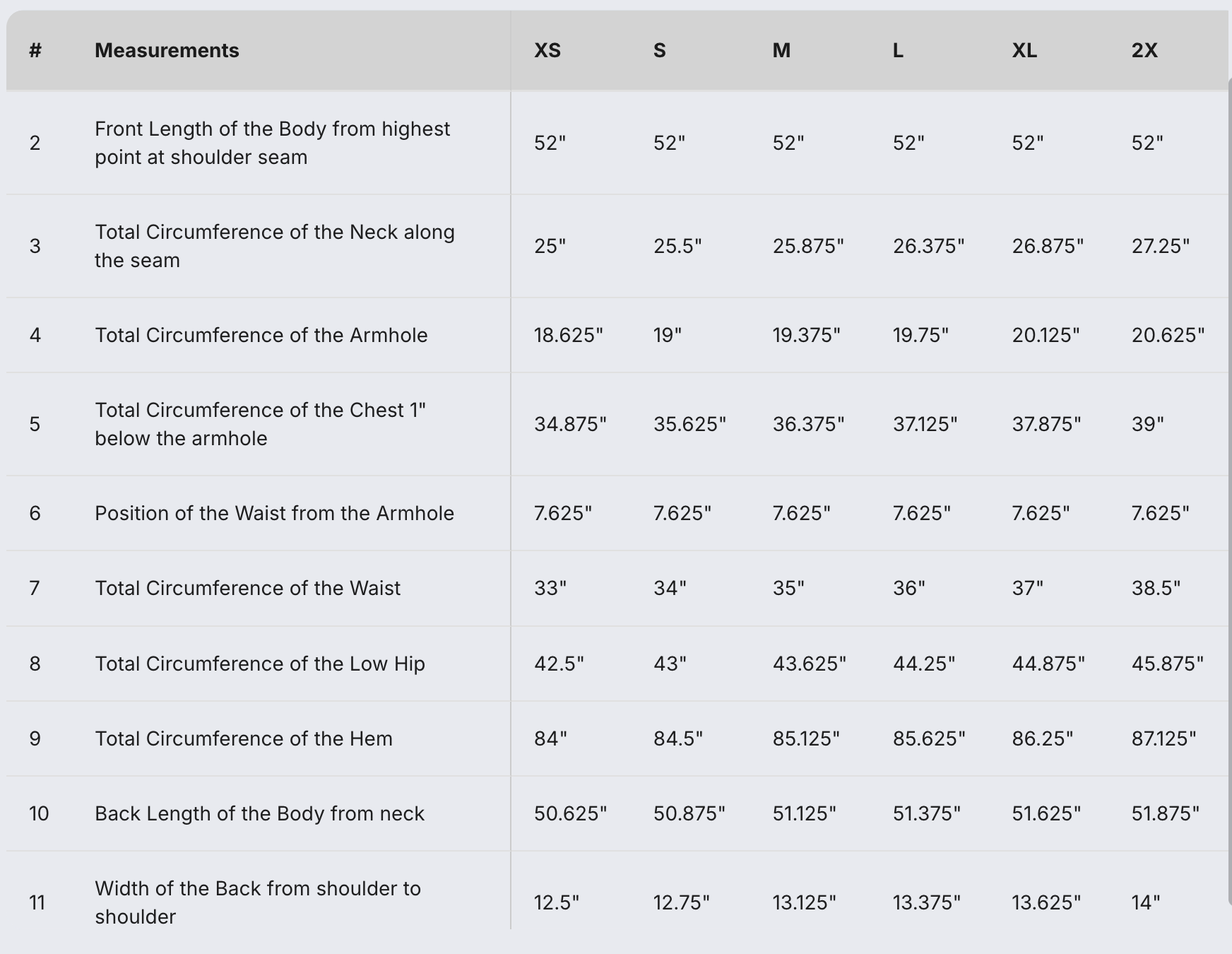Click the XL size column header

click(x=1024, y=50)
